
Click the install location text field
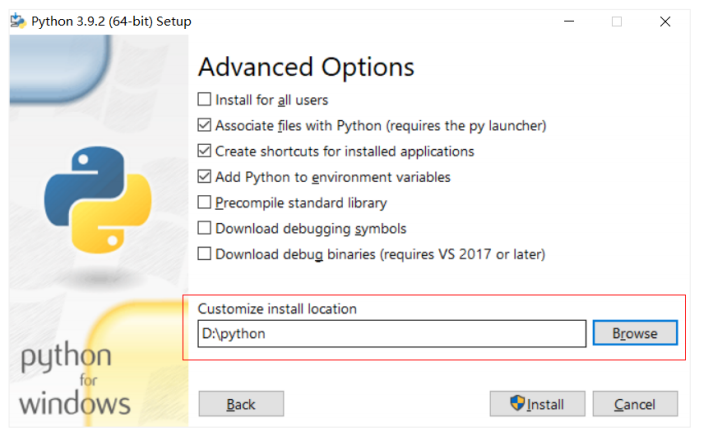(x=391, y=333)
